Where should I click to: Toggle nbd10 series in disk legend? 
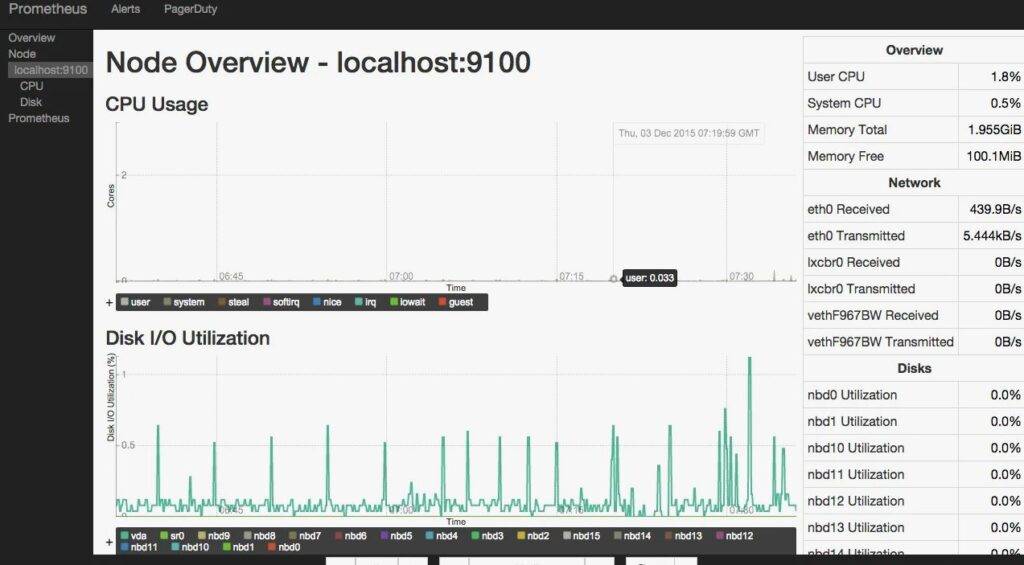point(190,547)
